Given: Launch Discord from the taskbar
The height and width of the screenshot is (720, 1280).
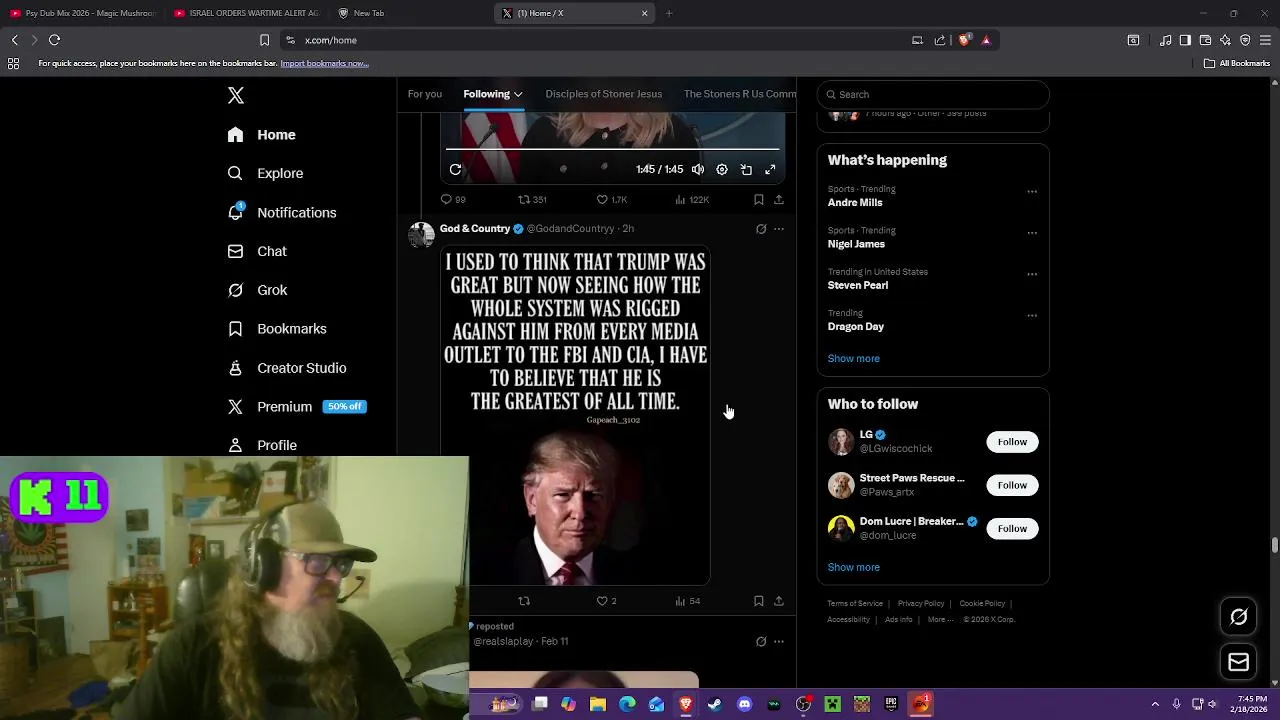Looking at the screenshot, I should point(744,704).
